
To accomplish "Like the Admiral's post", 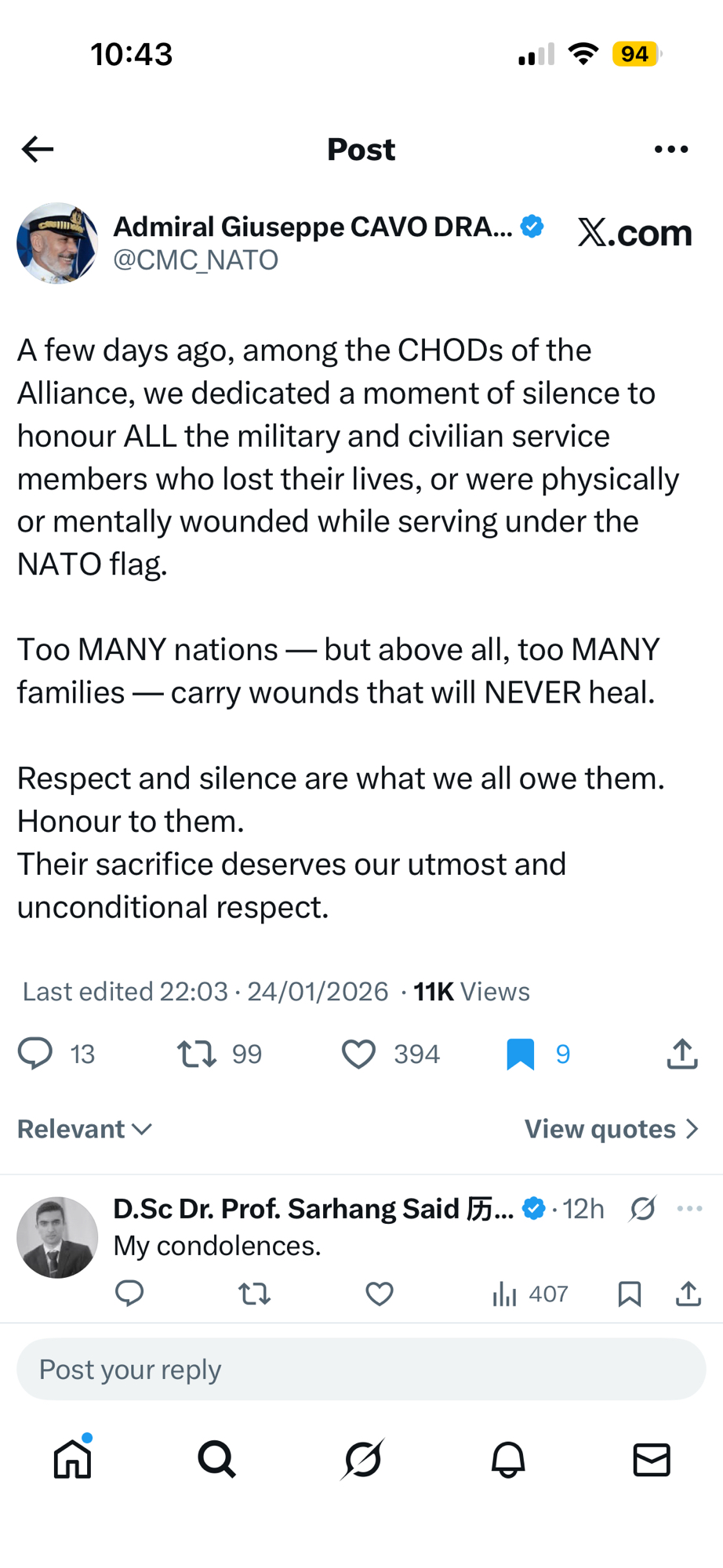I will pos(359,1054).
